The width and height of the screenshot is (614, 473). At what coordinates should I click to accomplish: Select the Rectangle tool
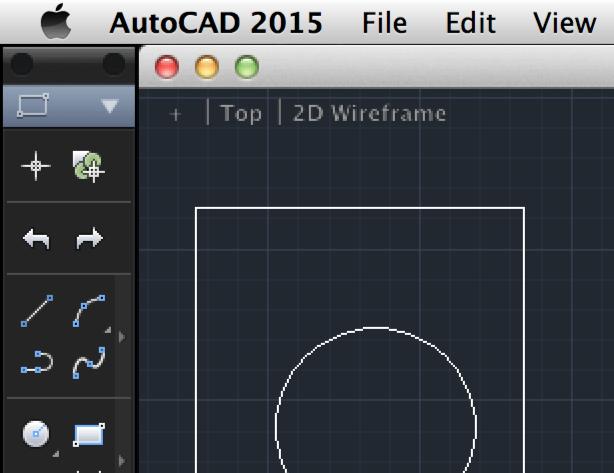[x=89, y=435]
